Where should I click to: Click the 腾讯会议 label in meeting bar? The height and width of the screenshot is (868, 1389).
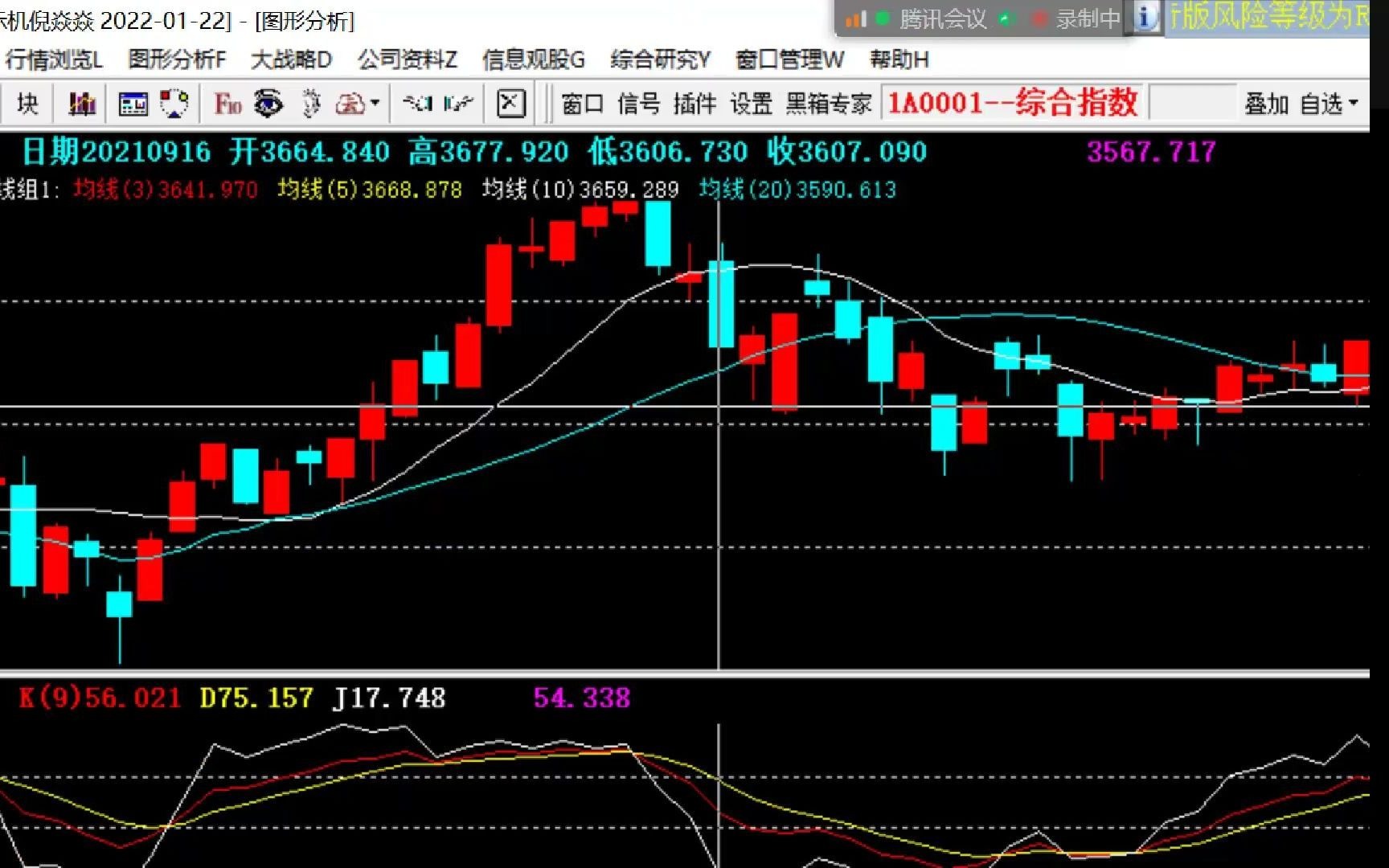pos(943,18)
